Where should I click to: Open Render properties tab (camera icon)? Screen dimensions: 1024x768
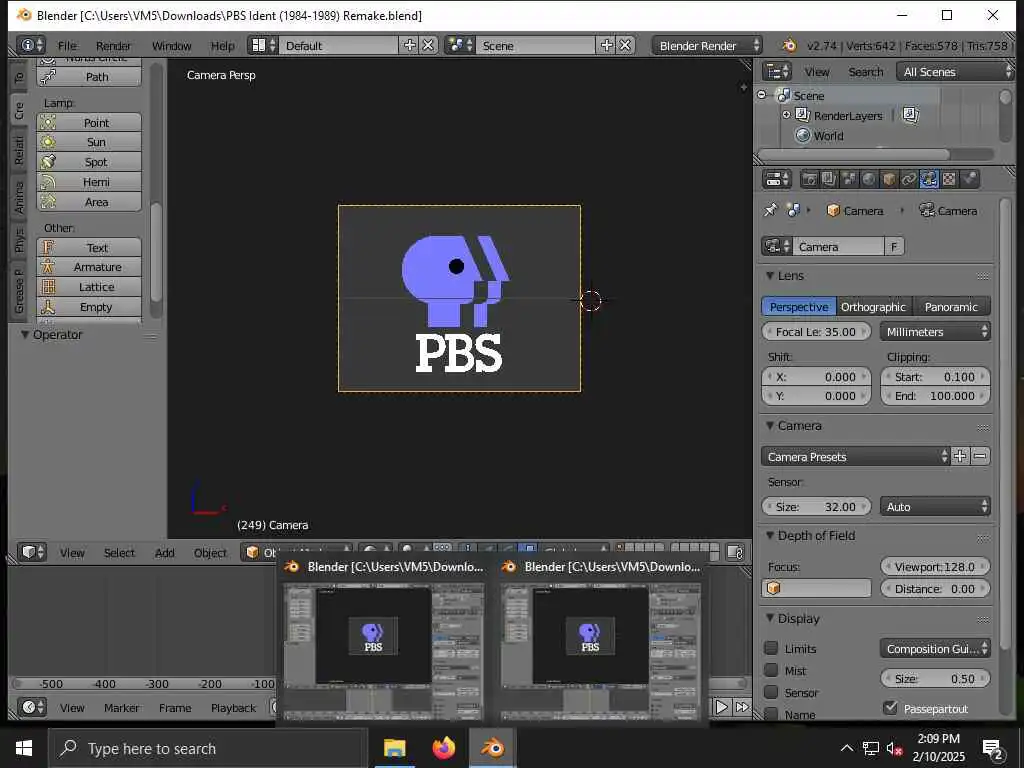click(x=810, y=179)
